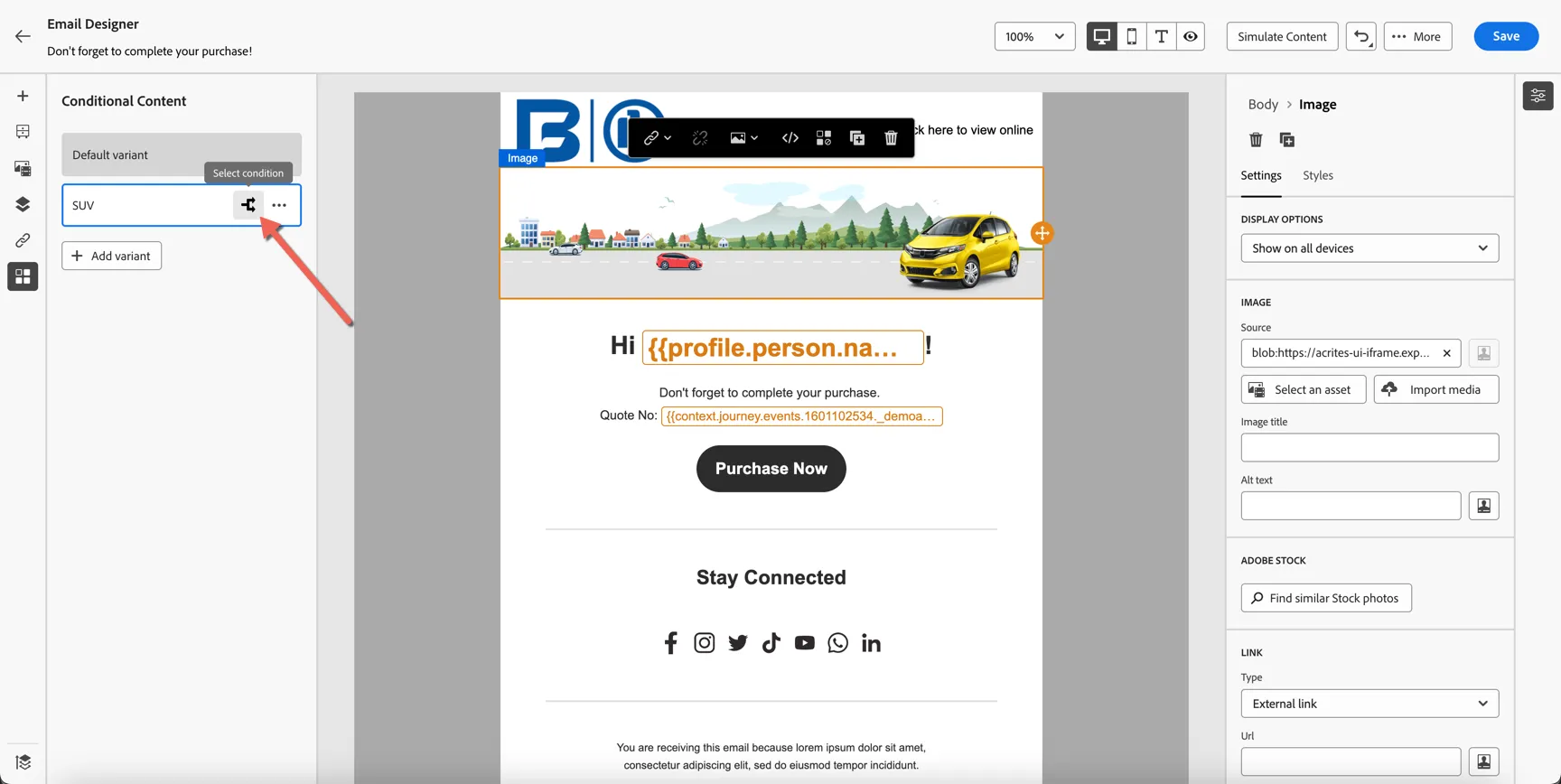Click the Select condition icon on SUV
1561x784 pixels.
248,205
